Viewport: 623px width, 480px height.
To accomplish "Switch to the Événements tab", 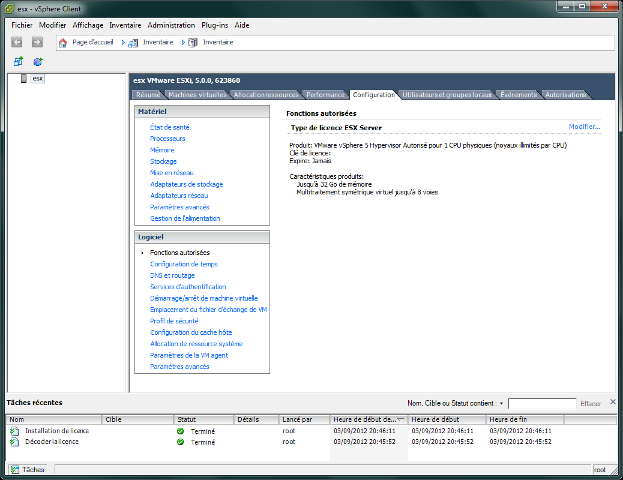I will click(x=519, y=95).
